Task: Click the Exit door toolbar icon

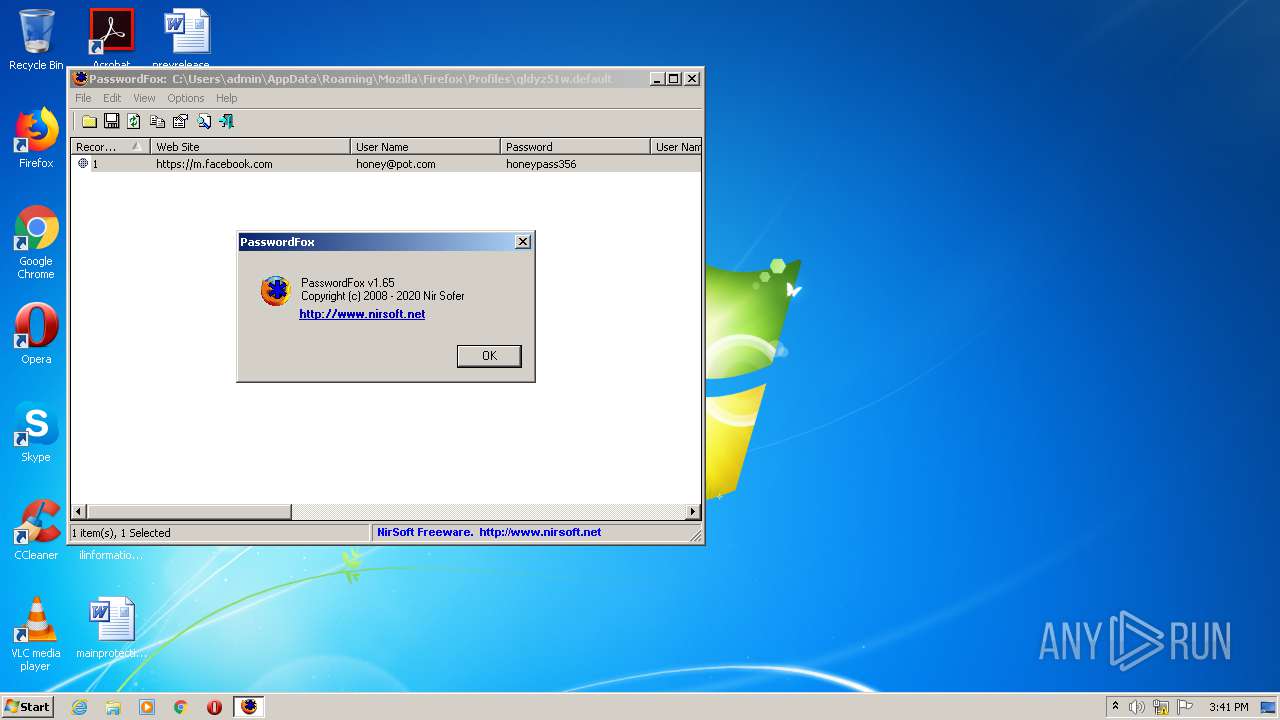Action: 227,121
